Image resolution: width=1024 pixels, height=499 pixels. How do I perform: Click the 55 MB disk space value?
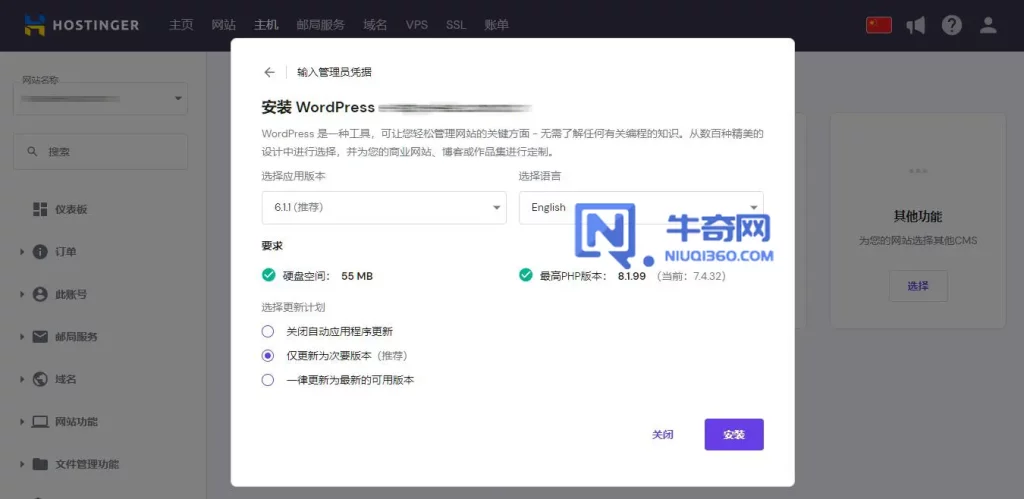click(x=357, y=276)
